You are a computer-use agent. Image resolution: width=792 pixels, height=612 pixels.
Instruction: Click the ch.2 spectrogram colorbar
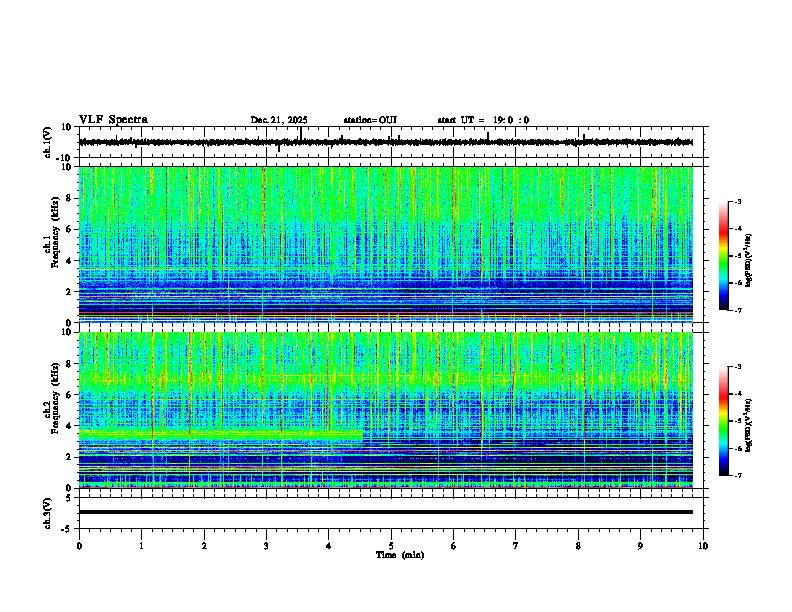[723, 421]
